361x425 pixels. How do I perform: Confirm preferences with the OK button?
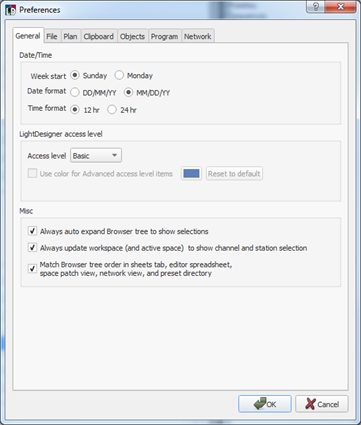tap(265, 404)
